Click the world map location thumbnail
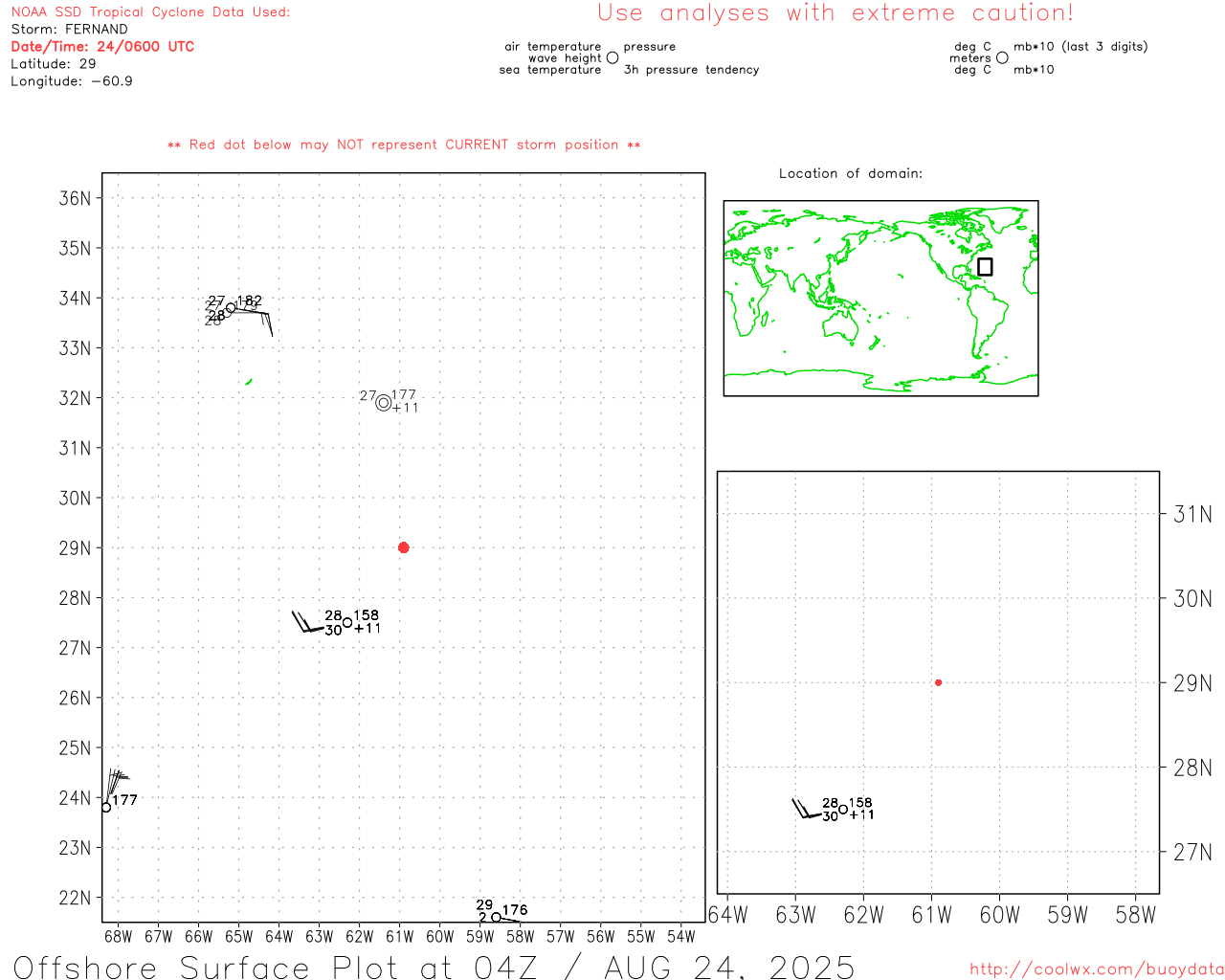The height and width of the screenshot is (980, 1225). click(x=880, y=298)
